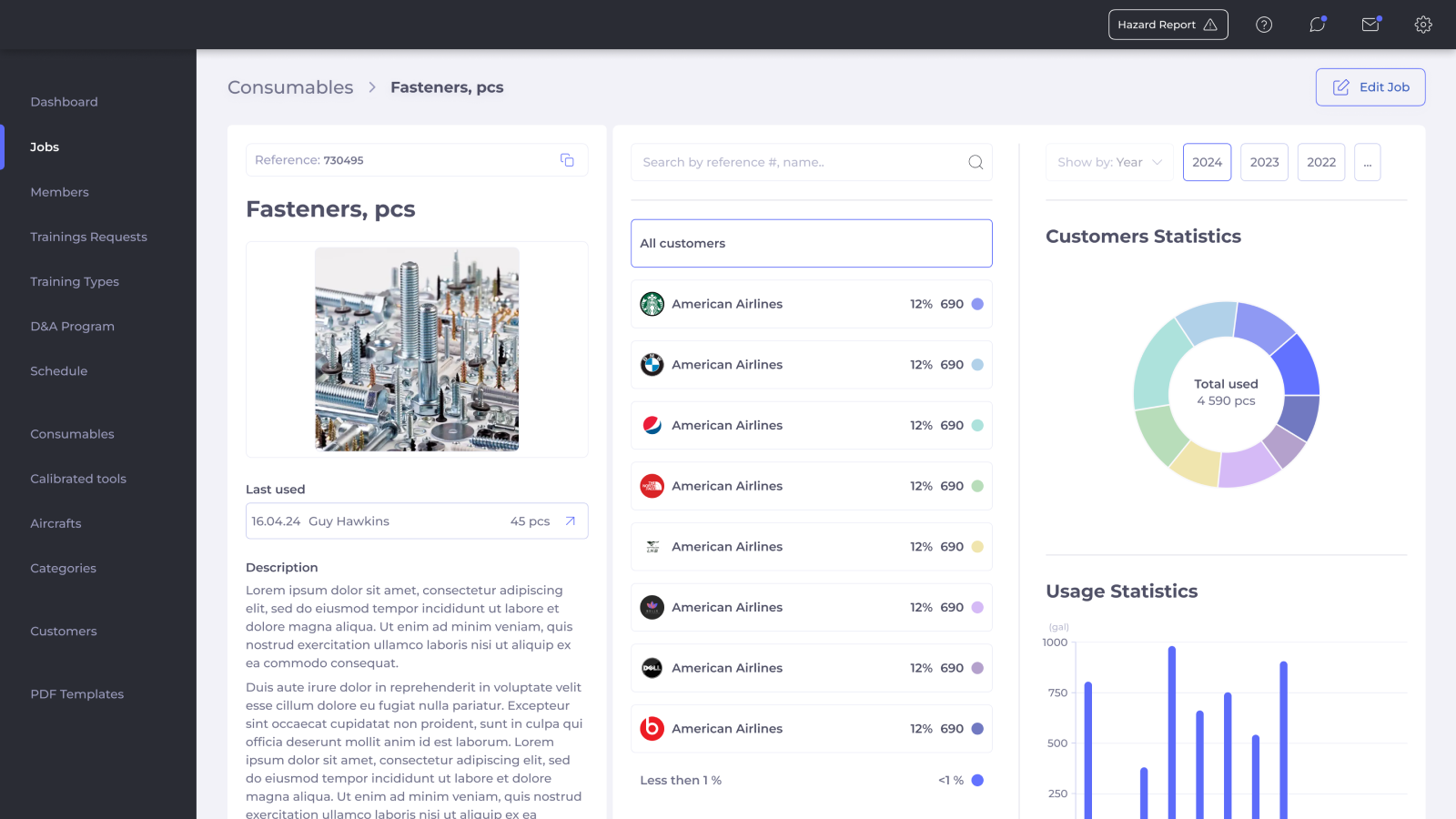Select year 2022 filter
The height and width of the screenshot is (819, 1456).
click(x=1321, y=162)
